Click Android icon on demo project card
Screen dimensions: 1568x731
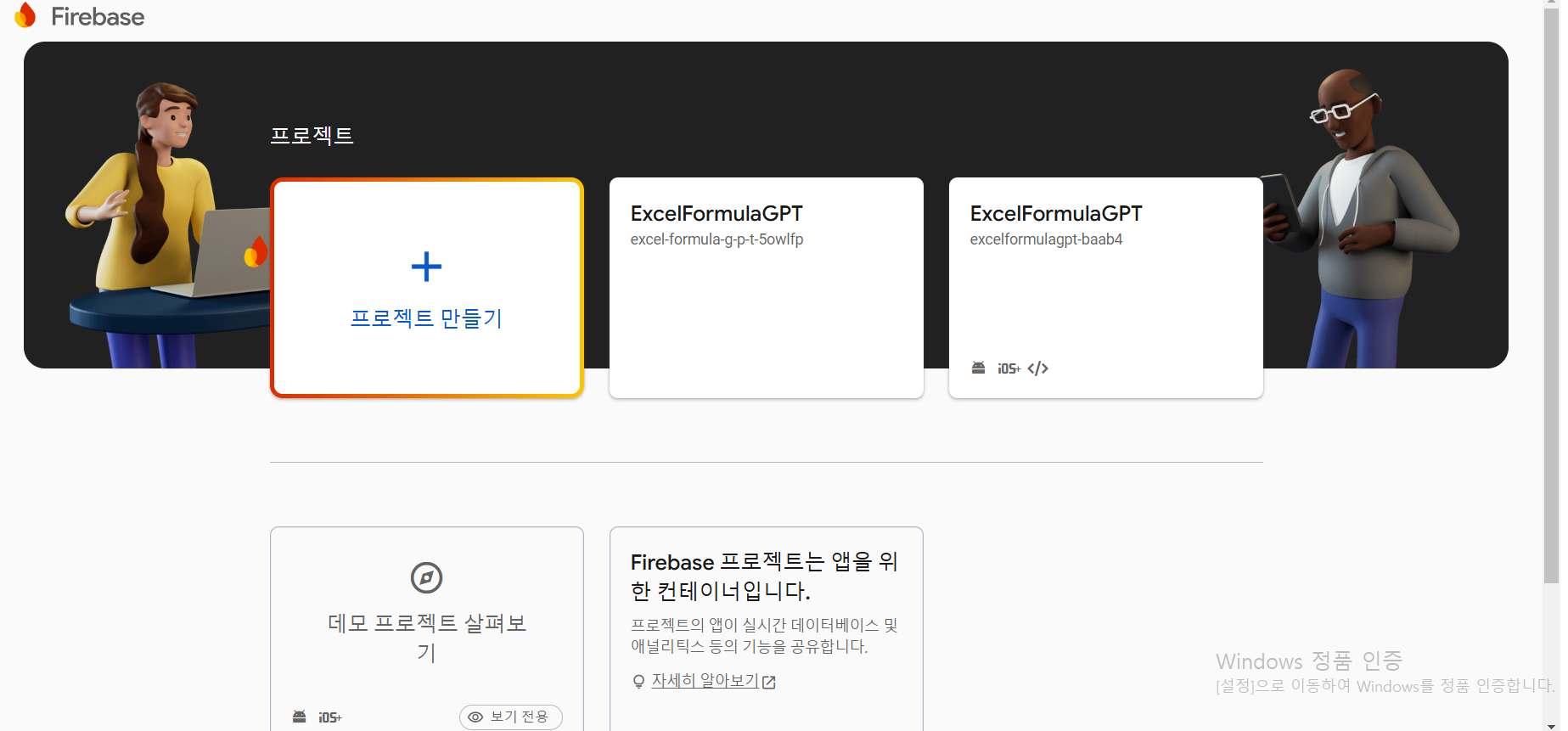click(x=299, y=717)
